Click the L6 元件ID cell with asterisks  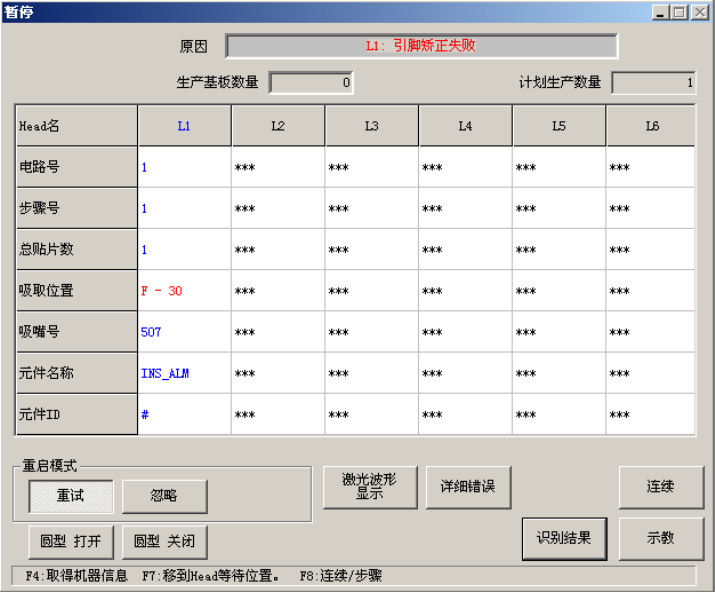click(x=651, y=414)
